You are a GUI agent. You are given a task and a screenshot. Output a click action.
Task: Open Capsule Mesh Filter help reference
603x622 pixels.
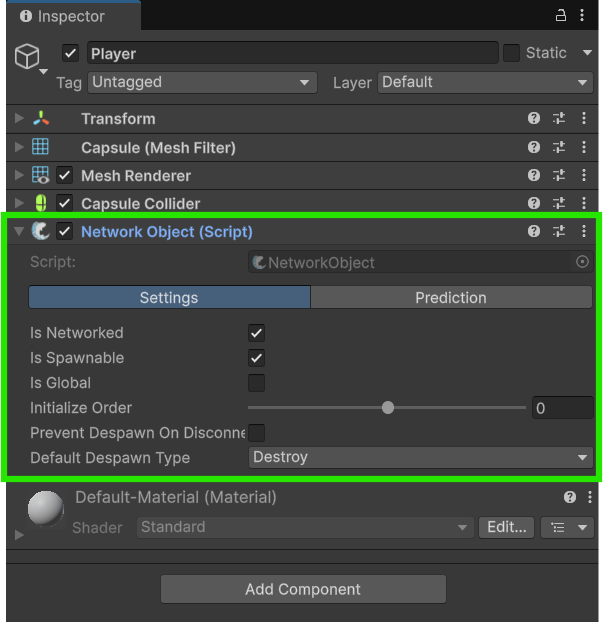(x=534, y=147)
